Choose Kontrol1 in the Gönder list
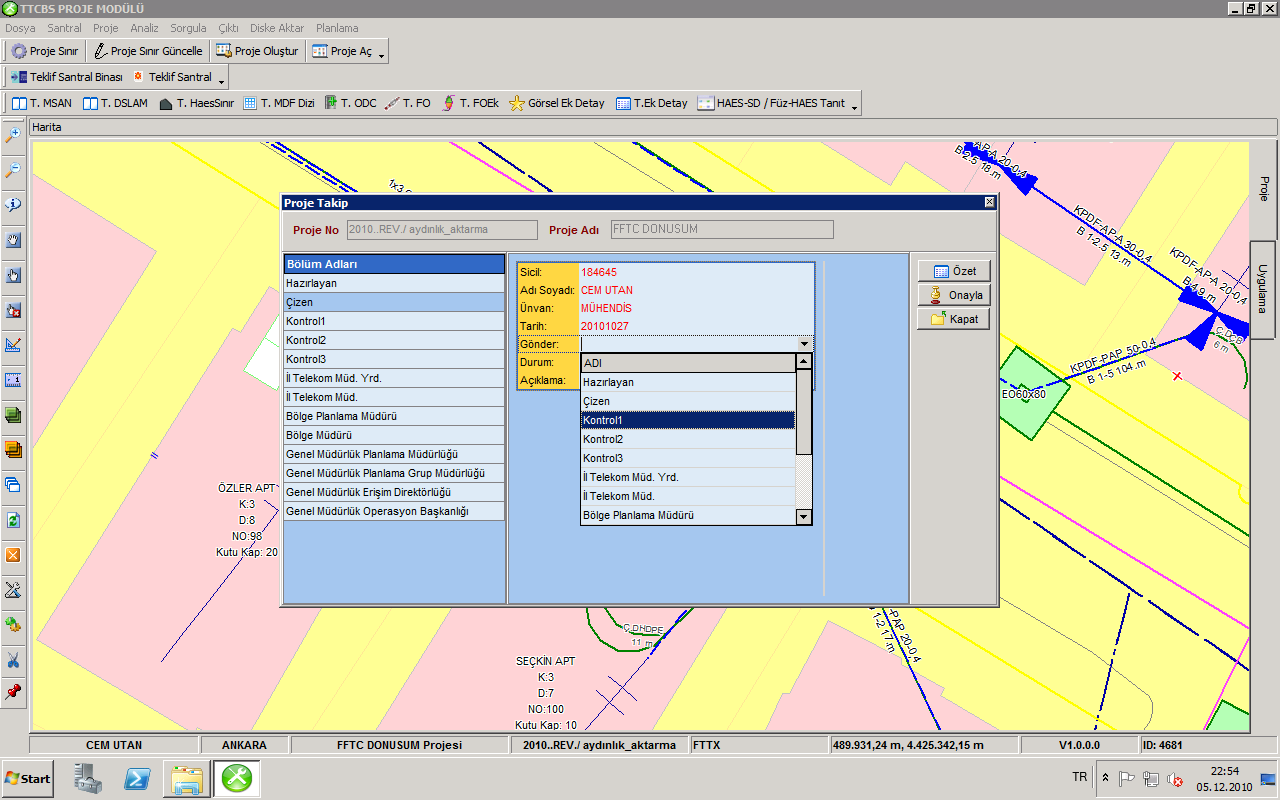Image resolution: width=1280 pixels, height=800 pixels. click(688, 420)
